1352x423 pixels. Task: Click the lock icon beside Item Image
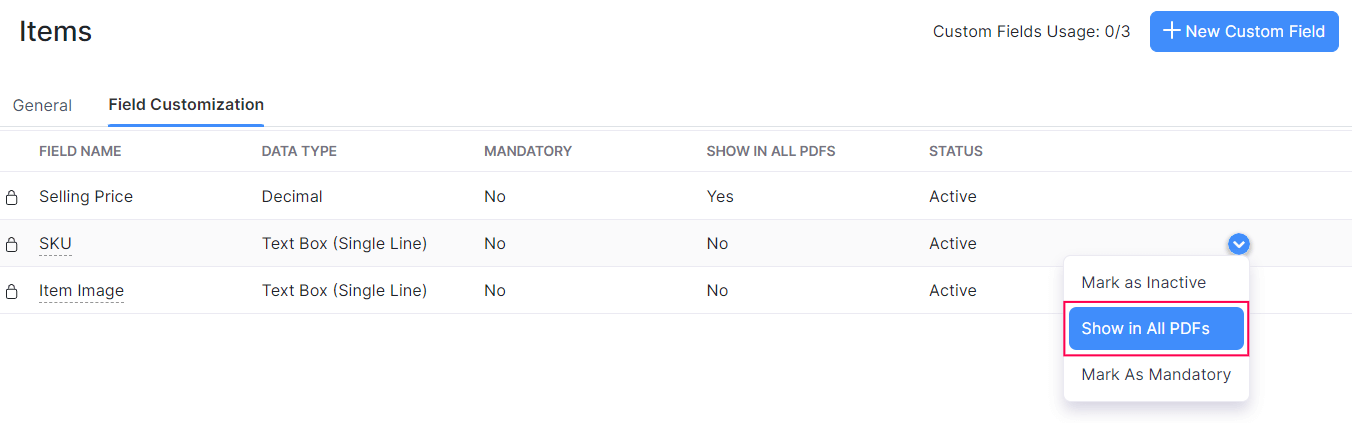(x=12, y=292)
